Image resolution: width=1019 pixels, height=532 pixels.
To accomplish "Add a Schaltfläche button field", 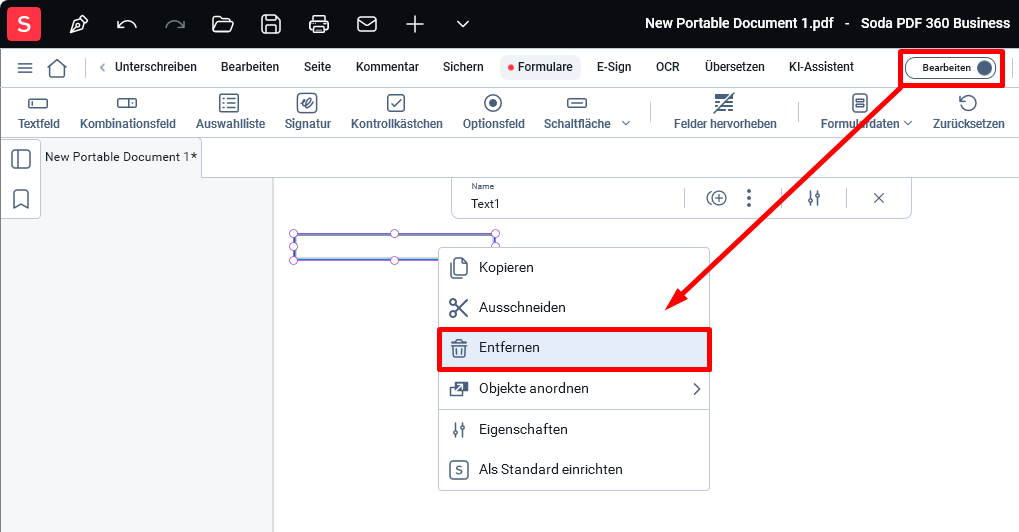I will 577,112.
